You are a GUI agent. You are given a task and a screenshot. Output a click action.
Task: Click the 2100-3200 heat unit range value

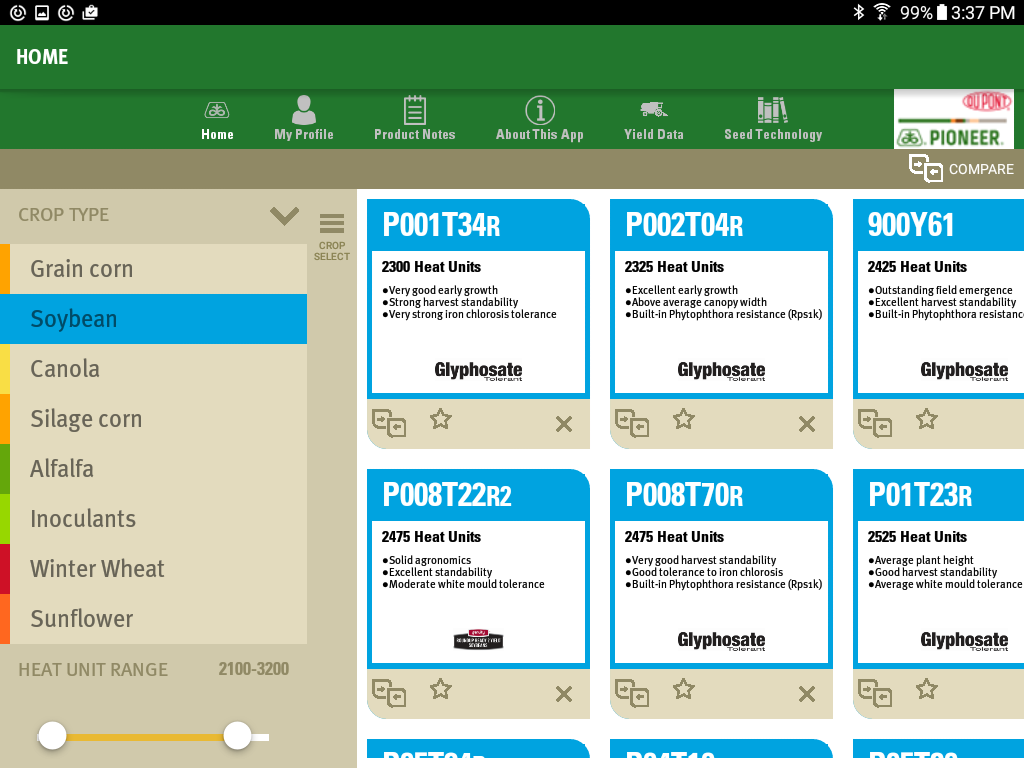pyautogui.click(x=253, y=669)
